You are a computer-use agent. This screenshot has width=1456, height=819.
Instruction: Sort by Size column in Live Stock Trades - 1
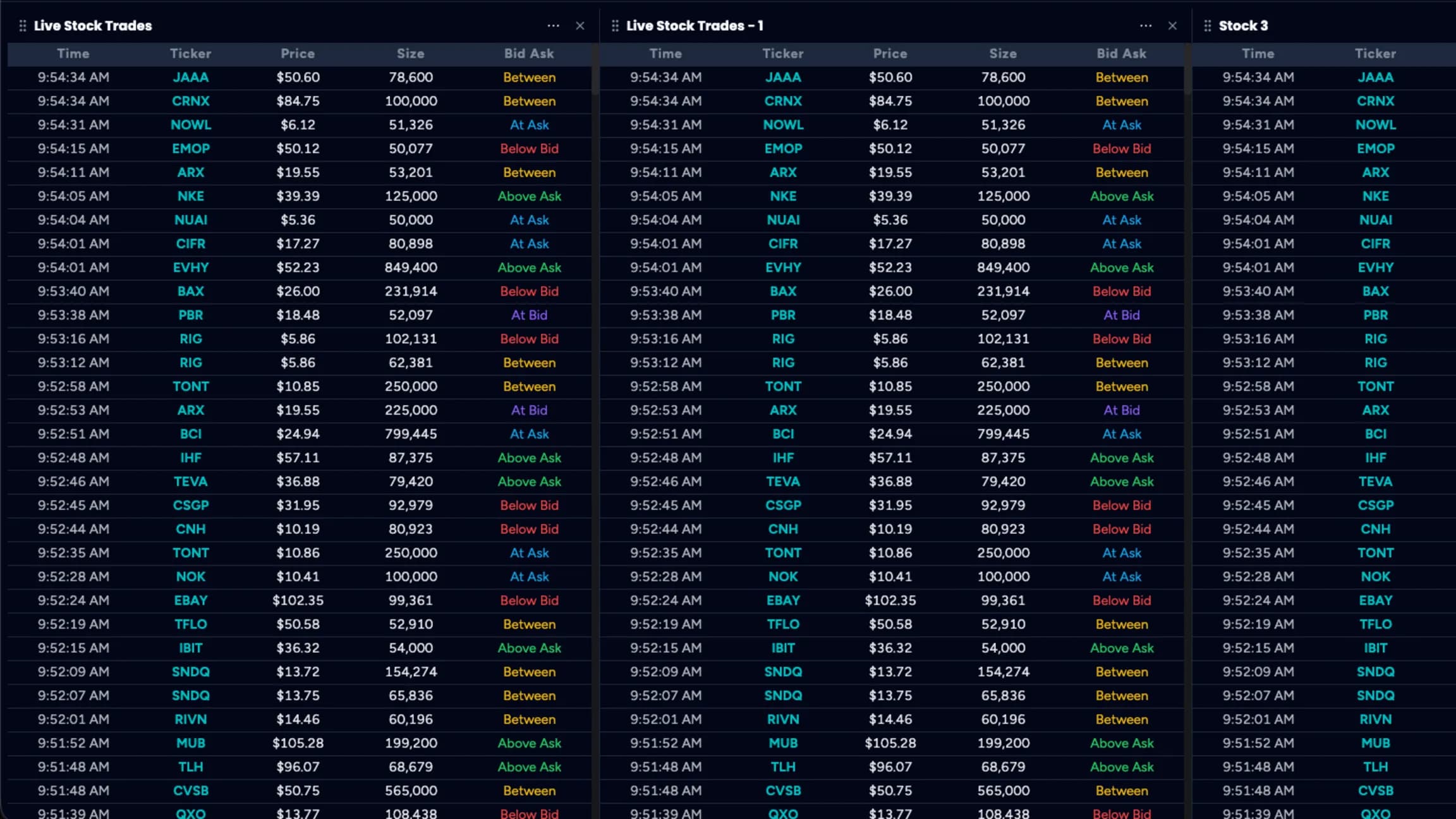(x=1004, y=54)
